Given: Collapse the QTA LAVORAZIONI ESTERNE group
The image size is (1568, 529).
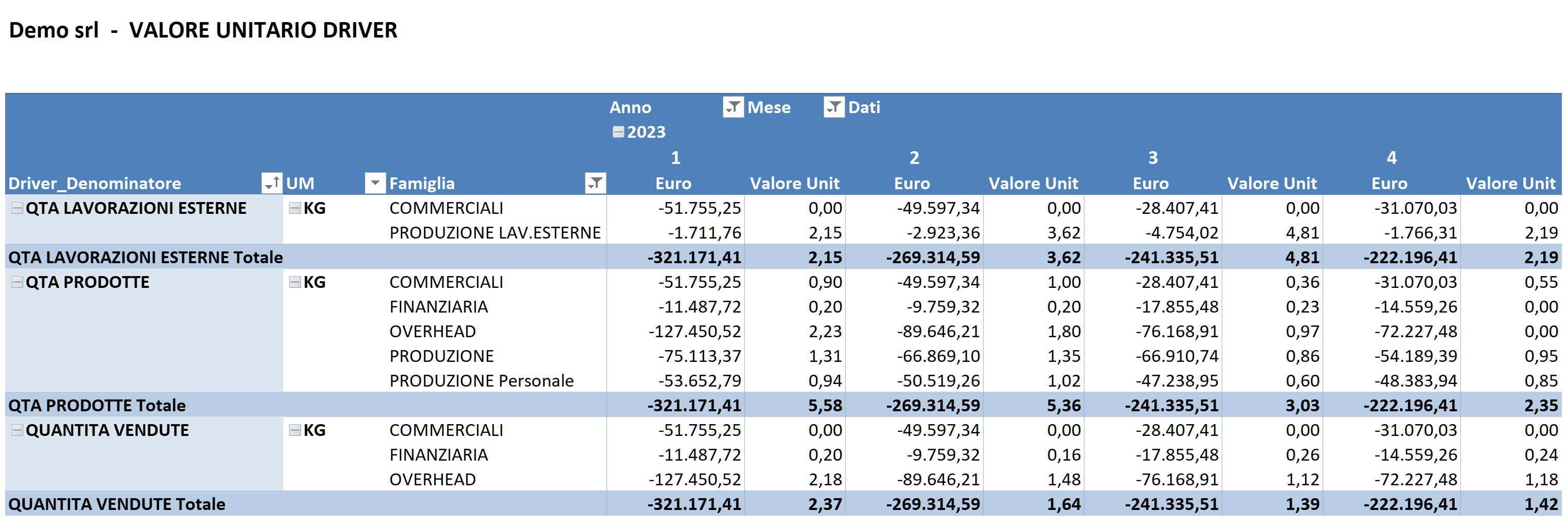Looking at the screenshot, I should tap(17, 208).
